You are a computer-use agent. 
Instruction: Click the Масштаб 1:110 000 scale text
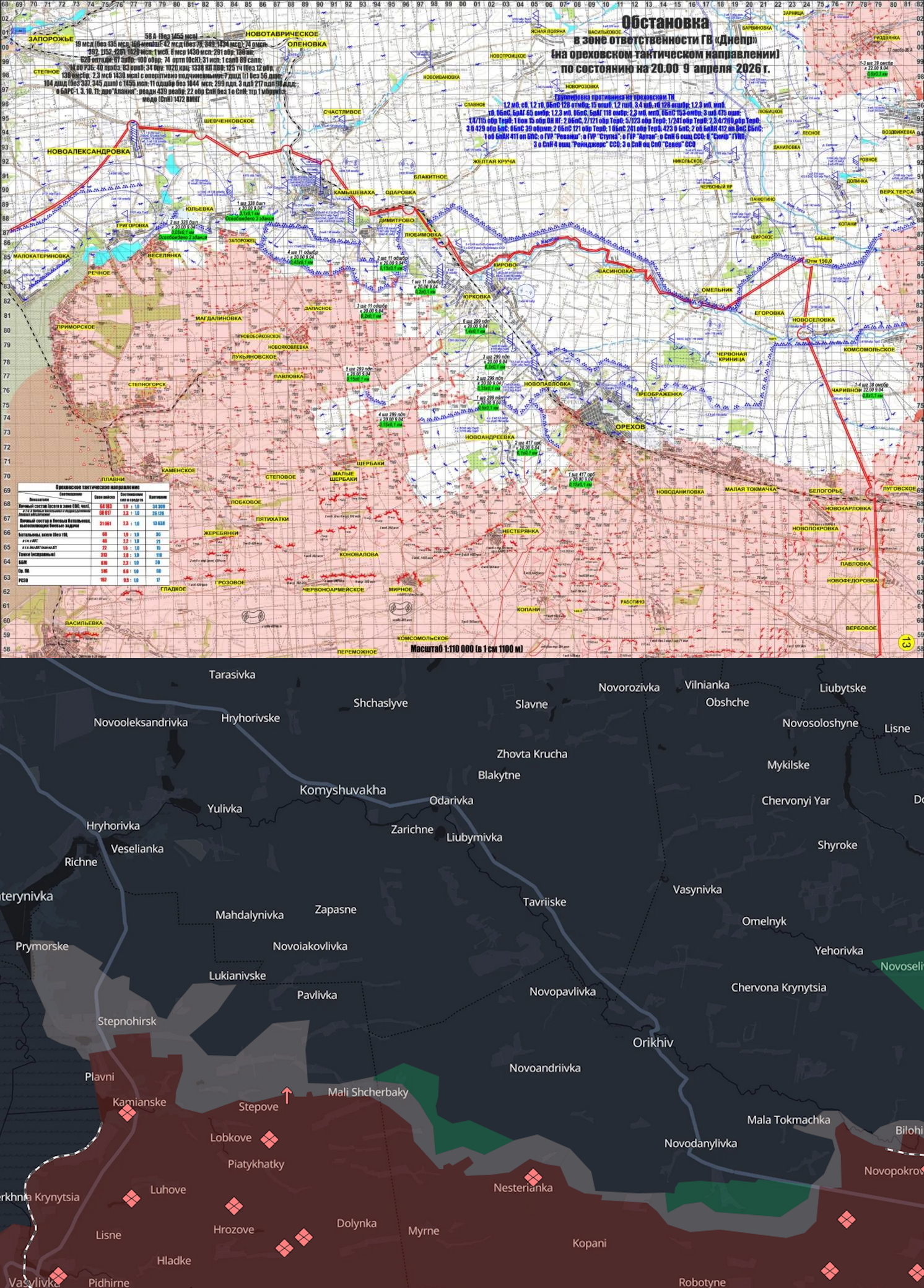[x=466, y=649]
